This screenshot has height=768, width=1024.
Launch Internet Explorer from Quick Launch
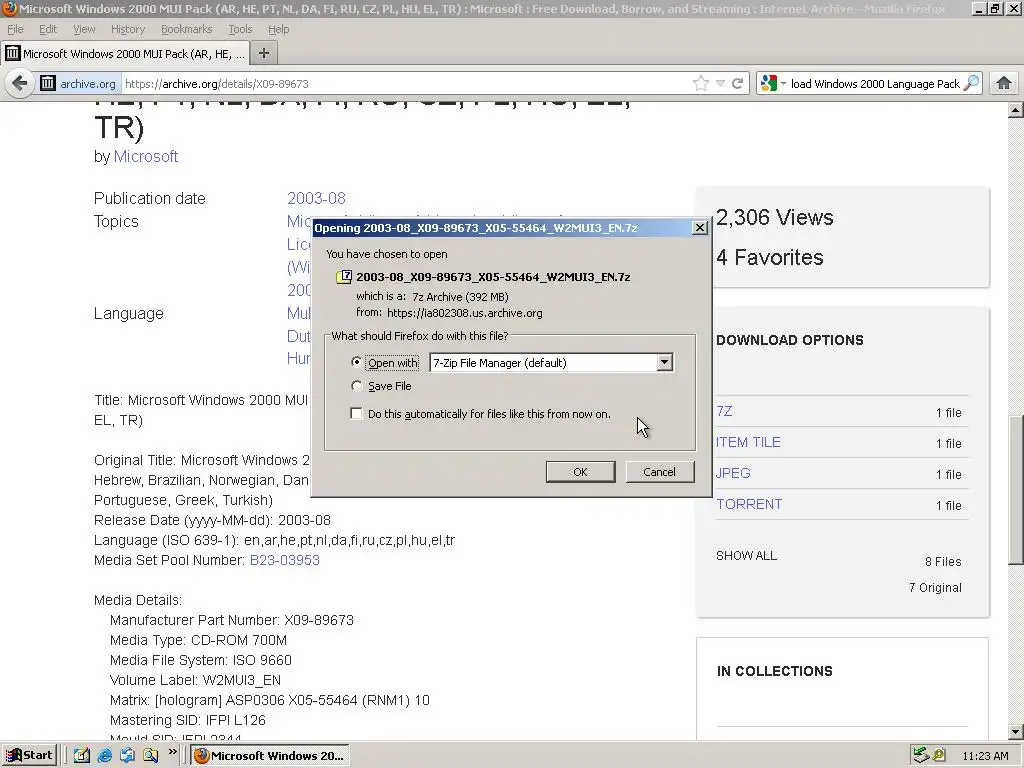click(104, 756)
